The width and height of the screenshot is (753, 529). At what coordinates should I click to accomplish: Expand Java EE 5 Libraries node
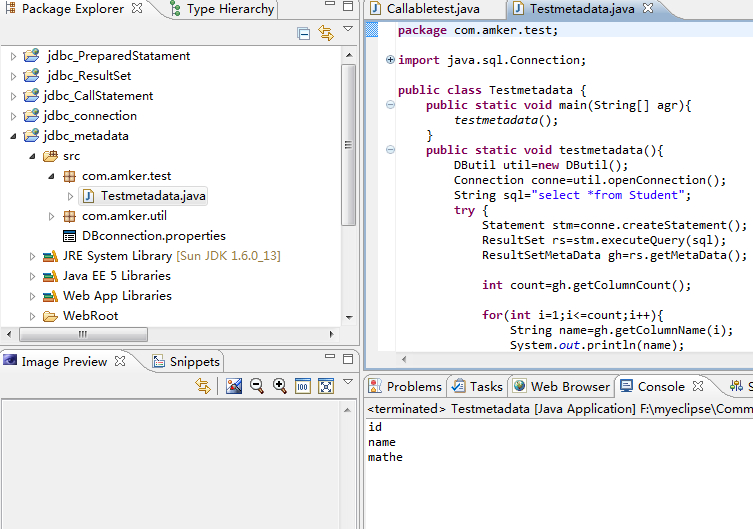[32, 277]
